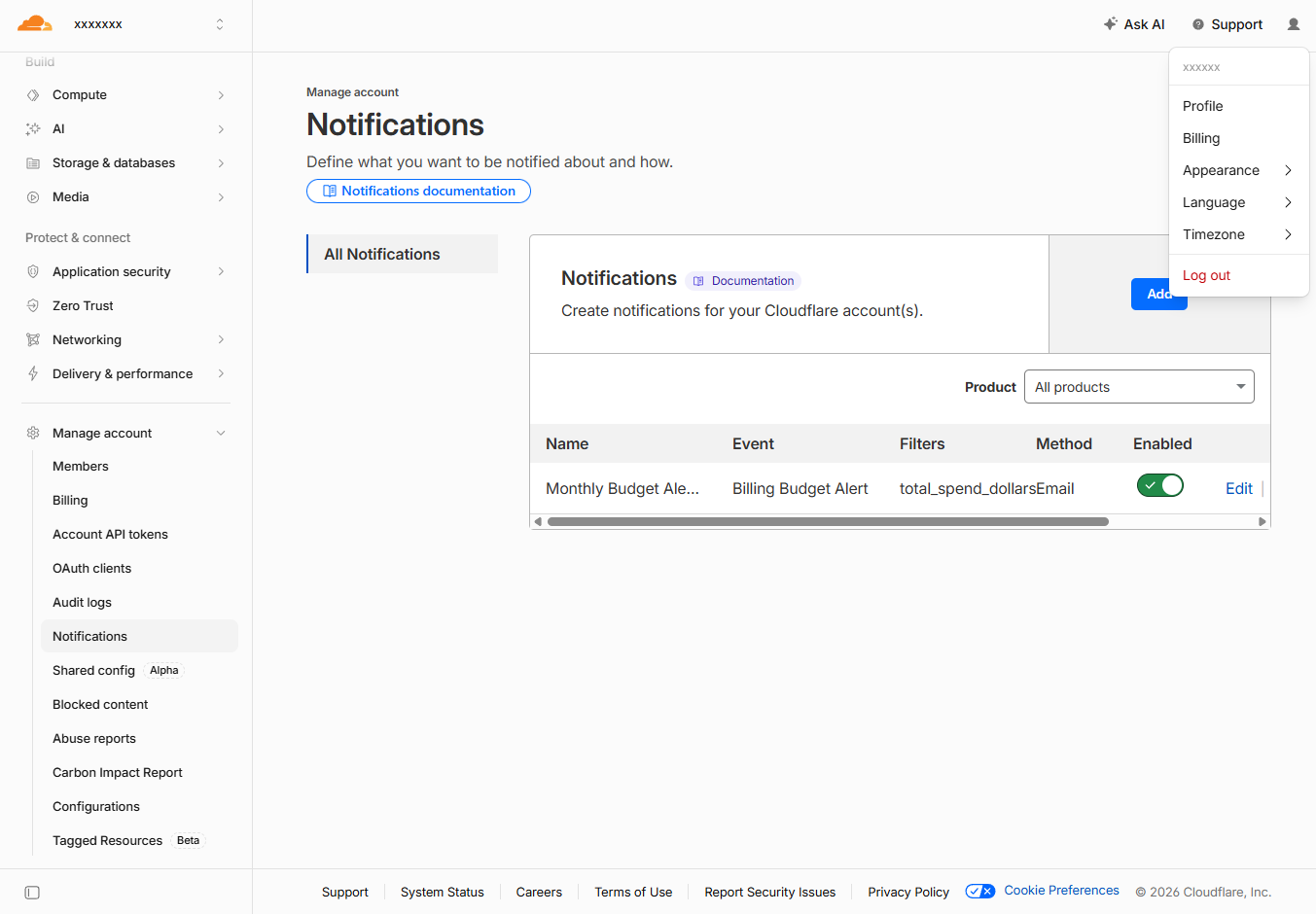Click the Billing Budget Alert event cell
This screenshot has height=914, width=1316.
point(800,489)
